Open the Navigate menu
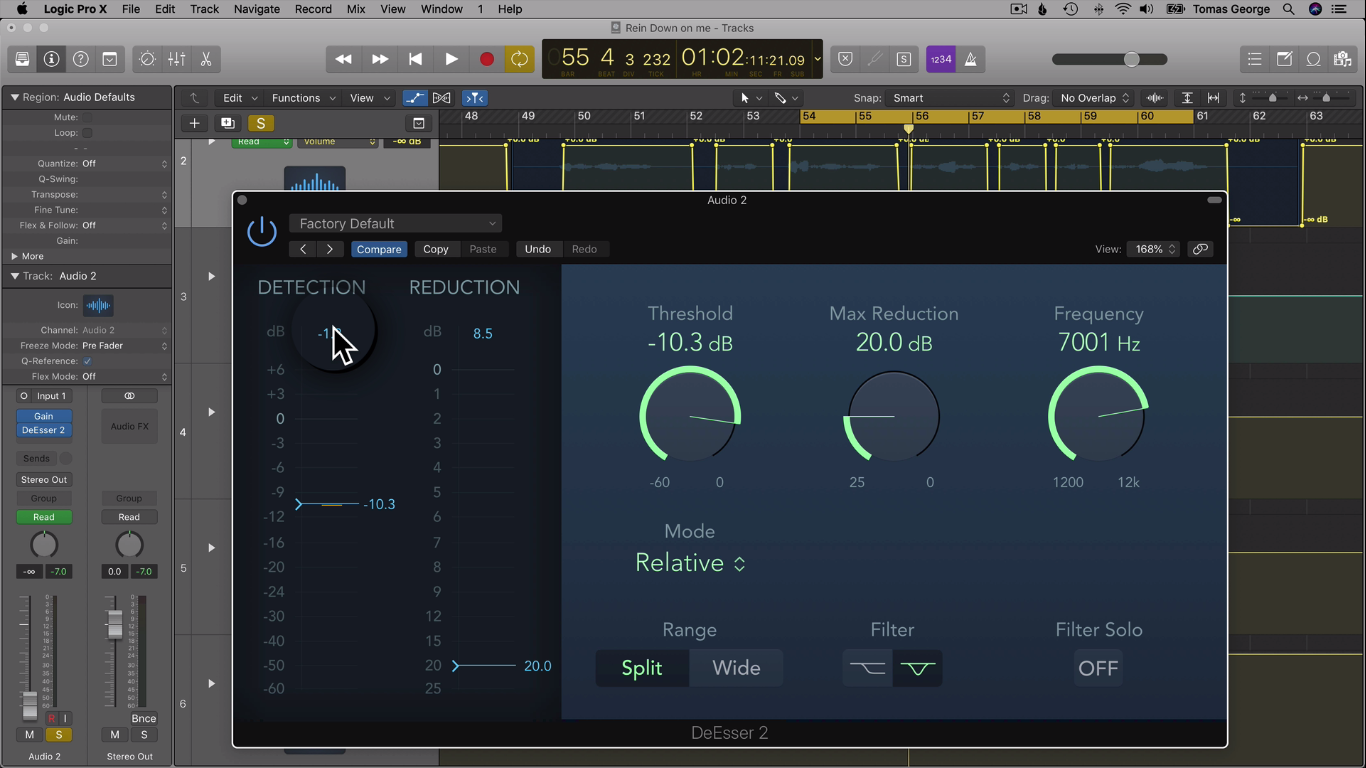The height and width of the screenshot is (768, 1366). pyautogui.click(x=256, y=9)
